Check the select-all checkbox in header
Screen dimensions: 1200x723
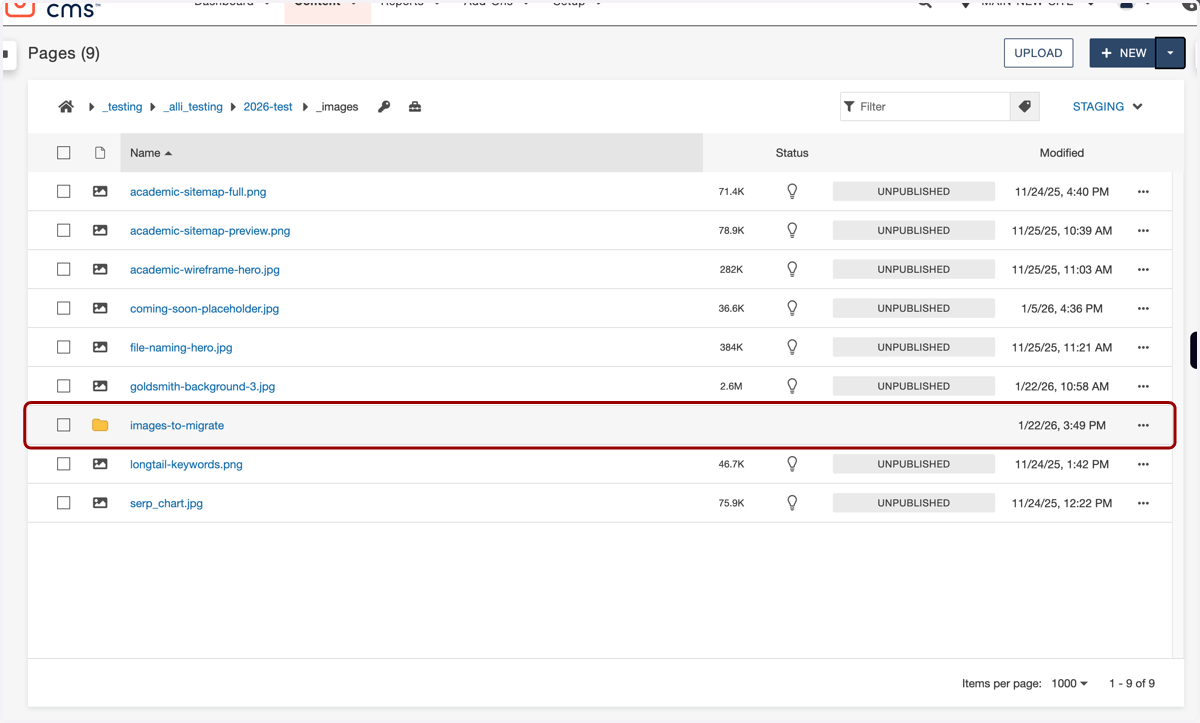click(64, 153)
